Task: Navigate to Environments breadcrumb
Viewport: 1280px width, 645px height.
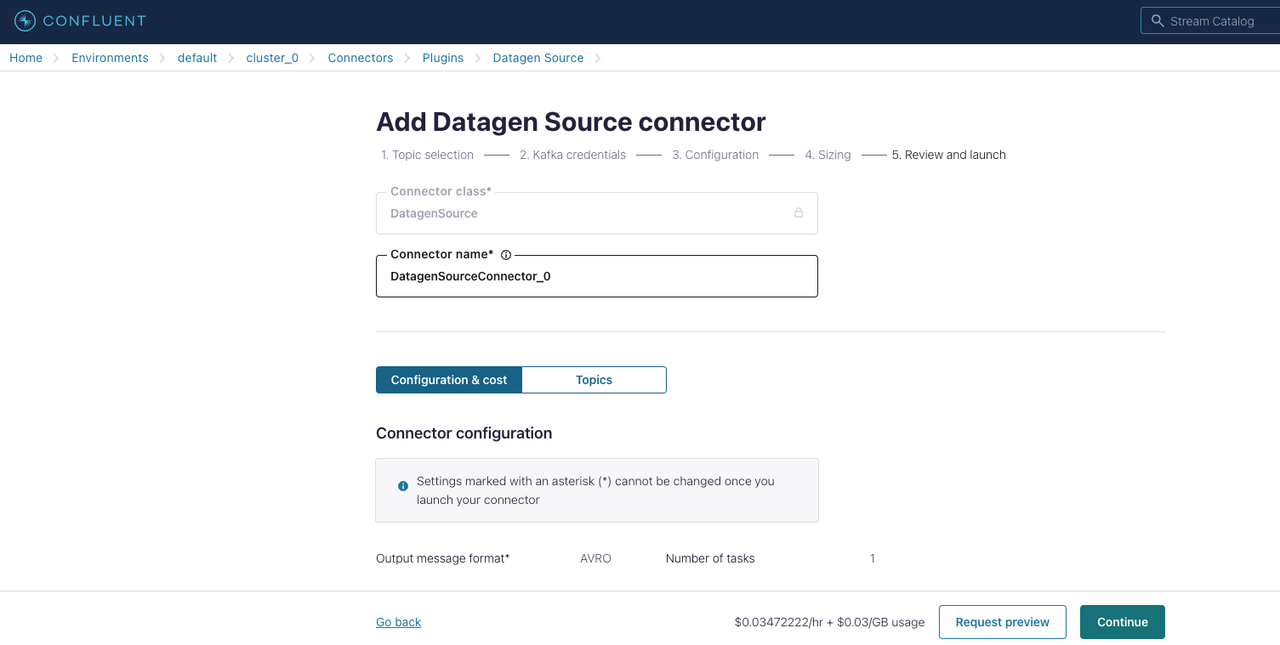Action: pos(110,58)
